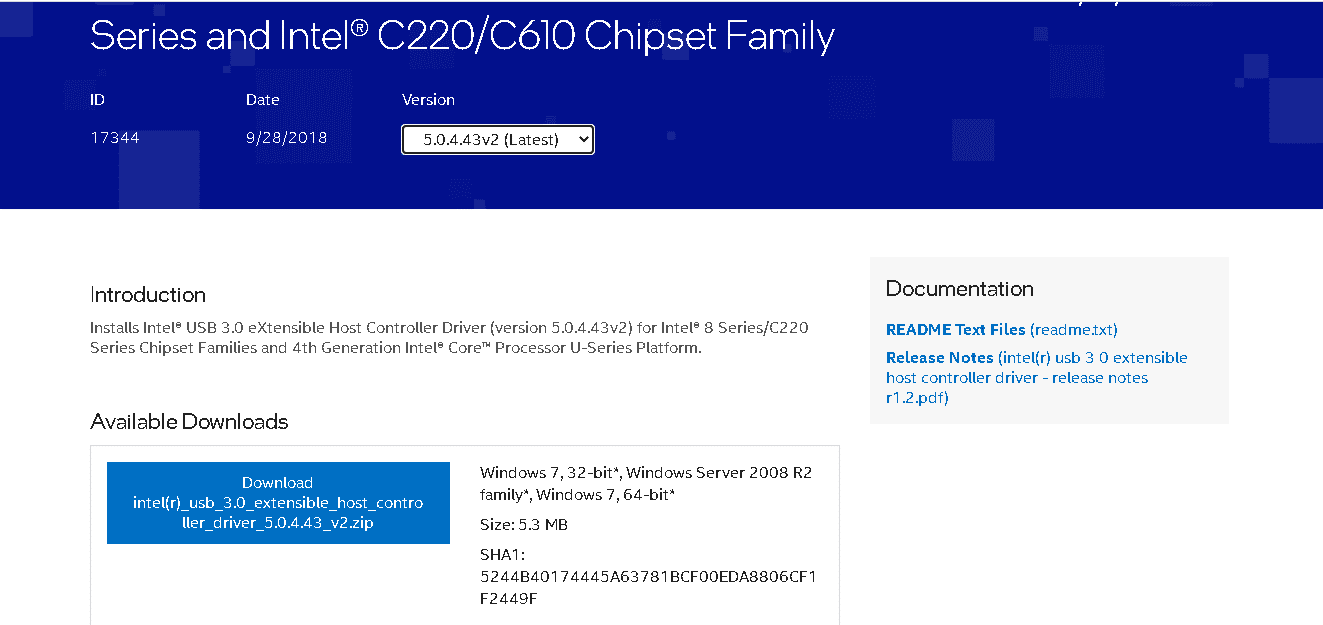This screenshot has height=625, width=1323.
Task: Click the Date value 9/28/2018
Action: click(x=286, y=138)
